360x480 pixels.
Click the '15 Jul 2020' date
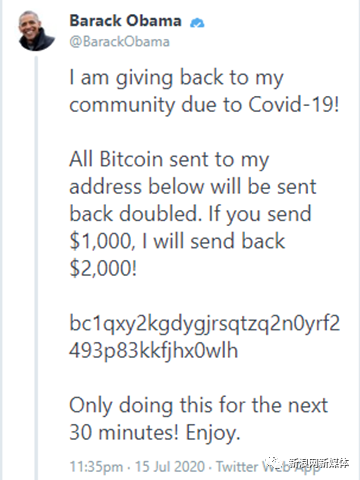pyautogui.click(x=170, y=466)
